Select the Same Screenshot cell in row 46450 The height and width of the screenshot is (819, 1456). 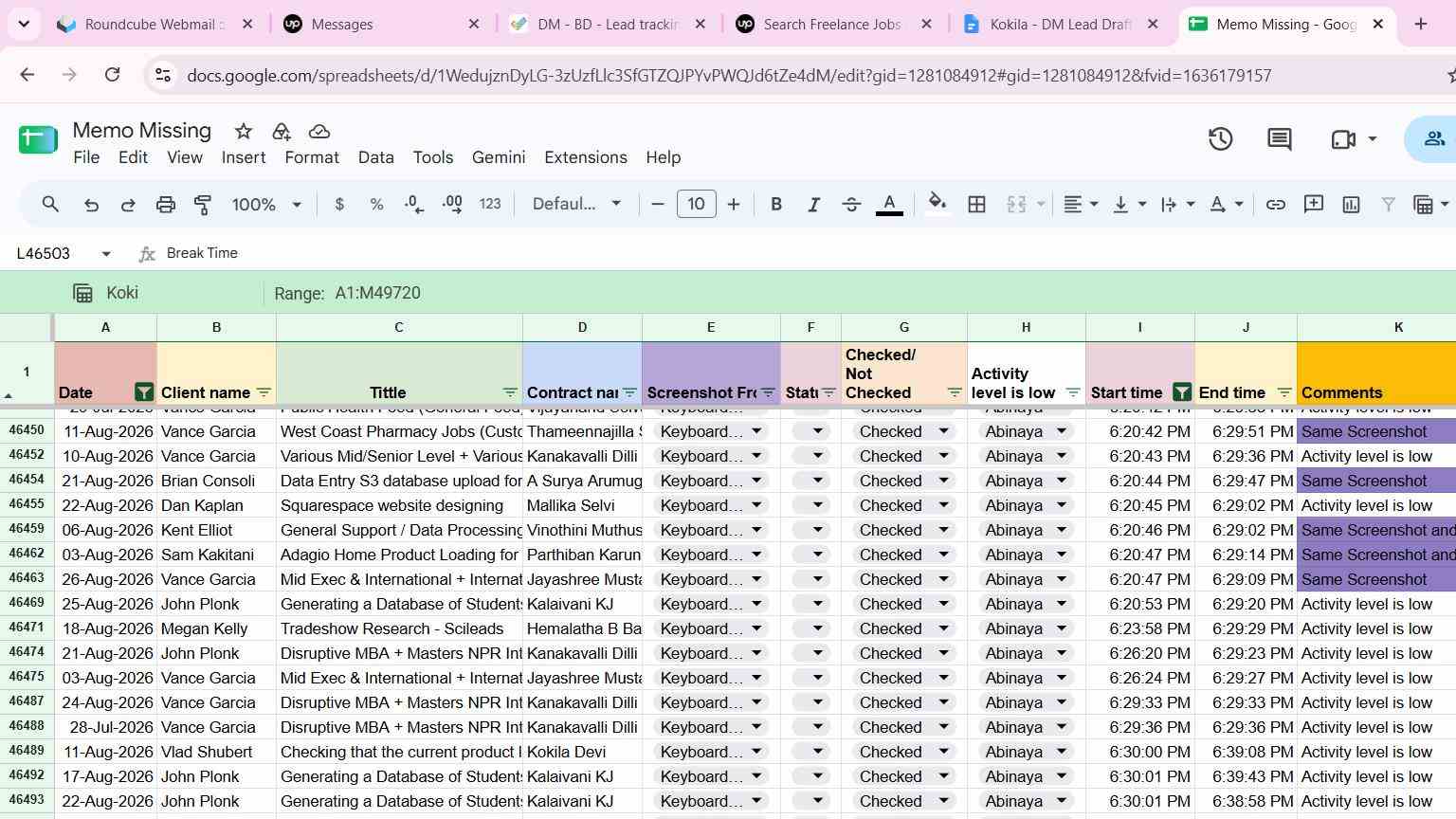[x=1376, y=431]
